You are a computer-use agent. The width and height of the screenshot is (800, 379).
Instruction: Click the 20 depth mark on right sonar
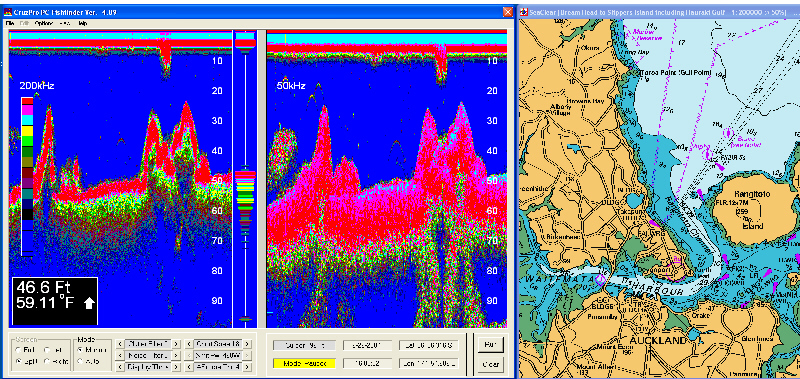(492, 91)
